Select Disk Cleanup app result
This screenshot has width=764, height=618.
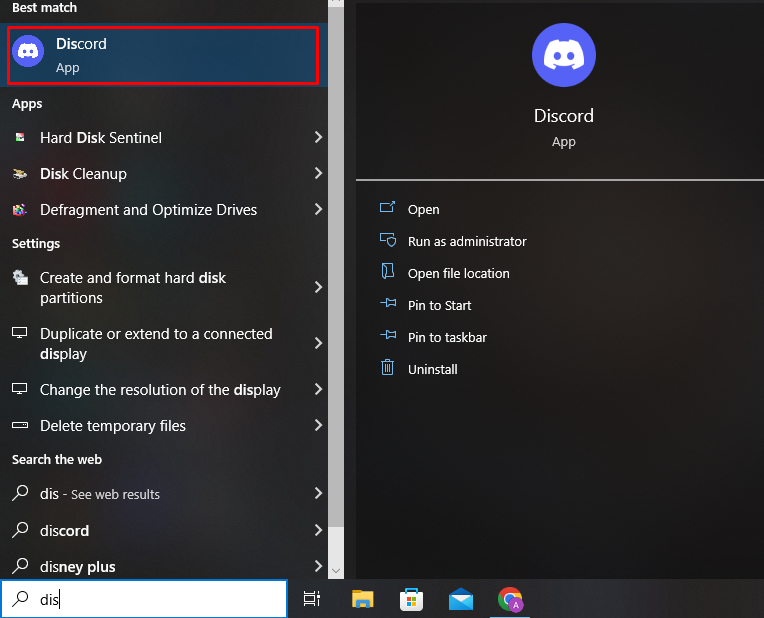tap(164, 174)
